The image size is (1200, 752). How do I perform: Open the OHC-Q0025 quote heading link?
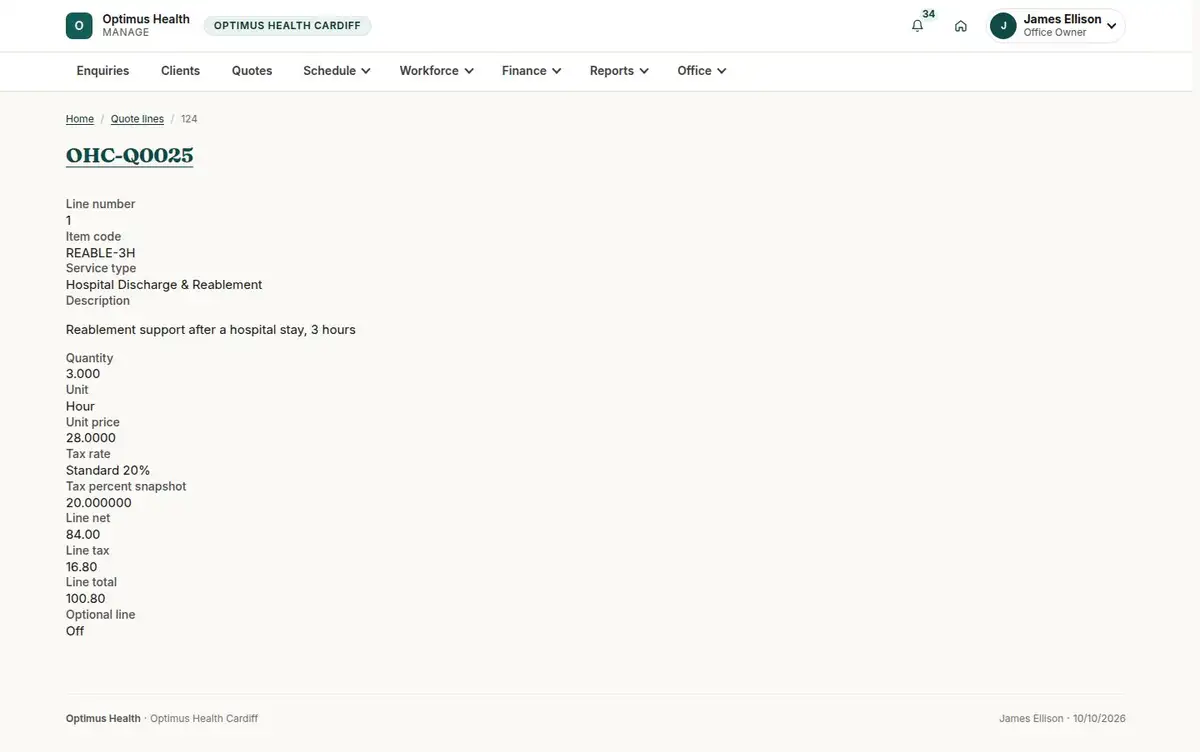click(x=130, y=156)
